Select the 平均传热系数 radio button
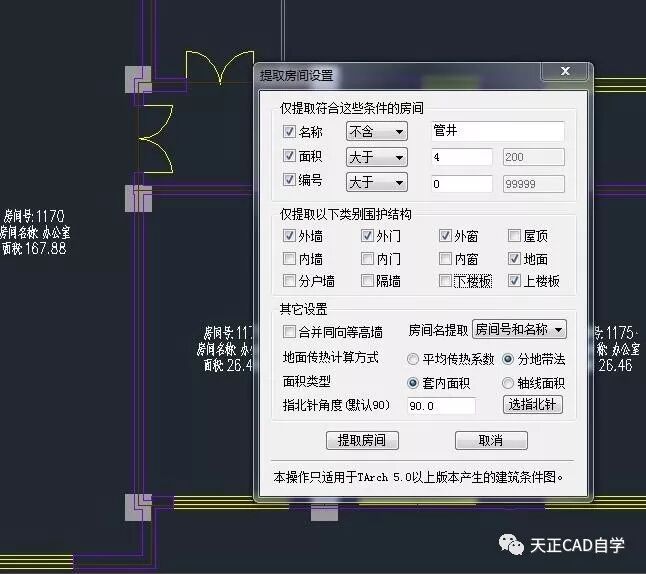This screenshot has width=646, height=574. pos(413,359)
